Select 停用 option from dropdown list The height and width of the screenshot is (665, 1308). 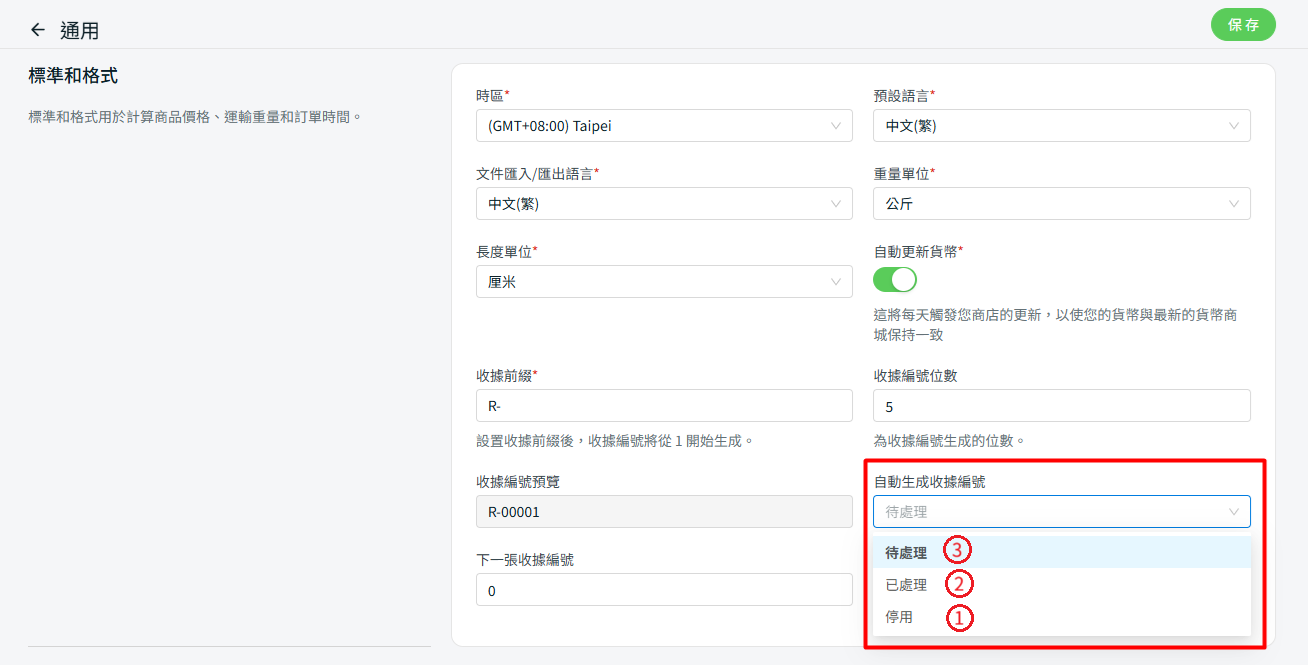(x=899, y=617)
